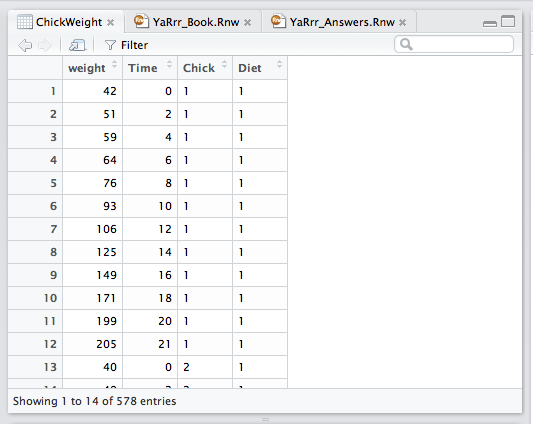This screenshot has height=424, width=533.
Task: Show data in new window icon
Action: click(78, 45)
